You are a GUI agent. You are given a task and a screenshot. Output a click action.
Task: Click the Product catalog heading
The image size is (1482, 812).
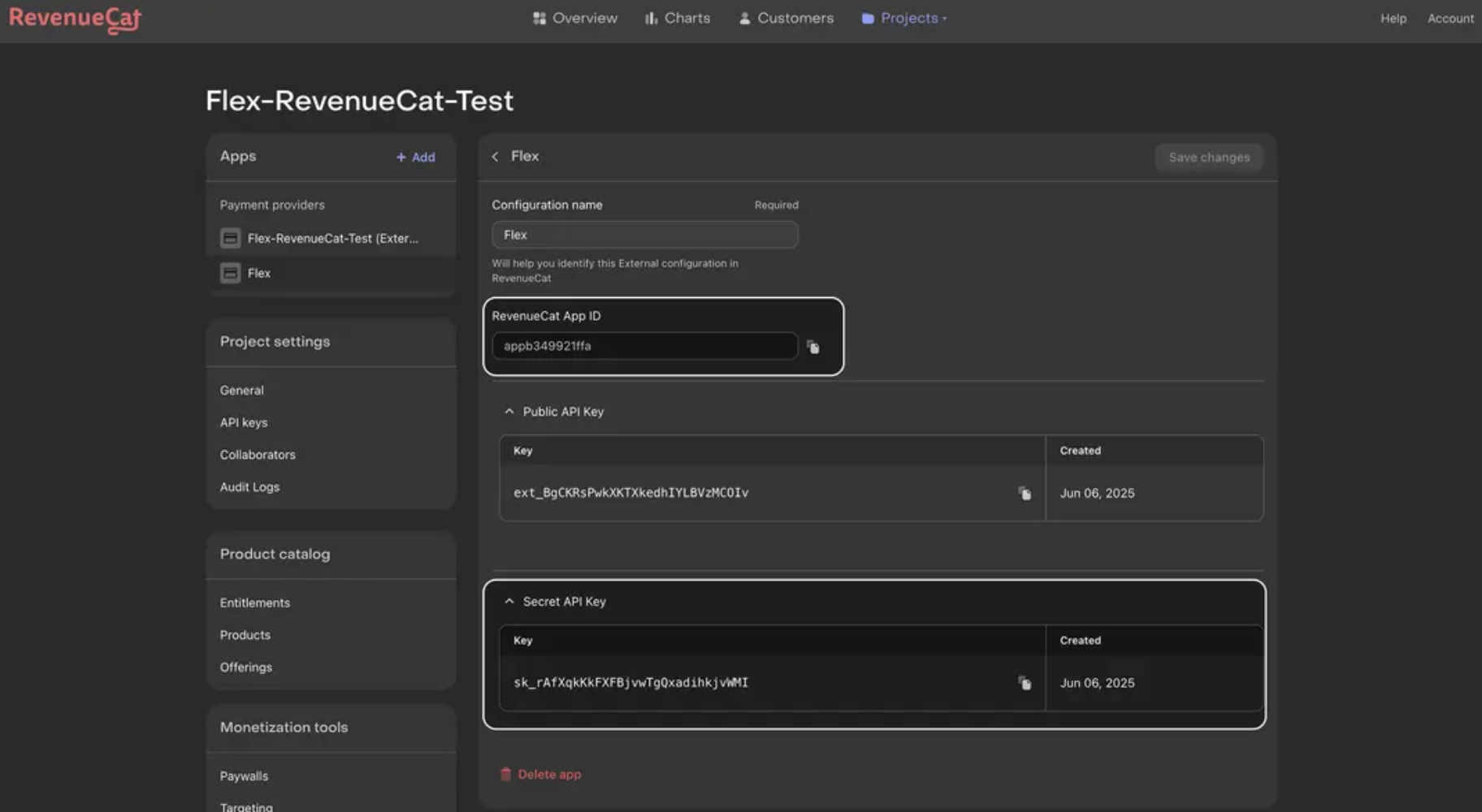275,554
